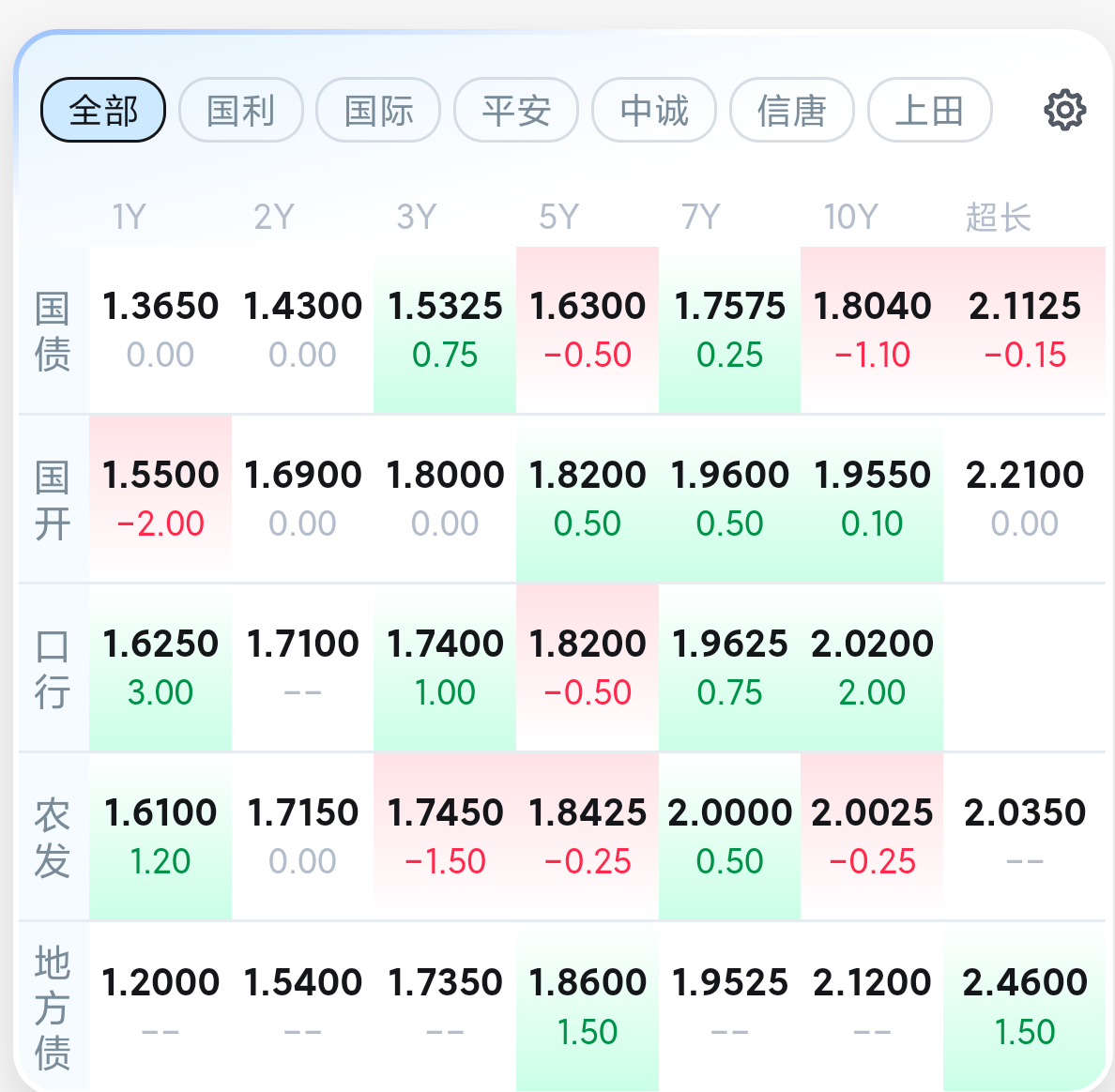Switch to the 国利 tab
1115x1092 pixels.
pyautogui.click(x=241, y=110)
